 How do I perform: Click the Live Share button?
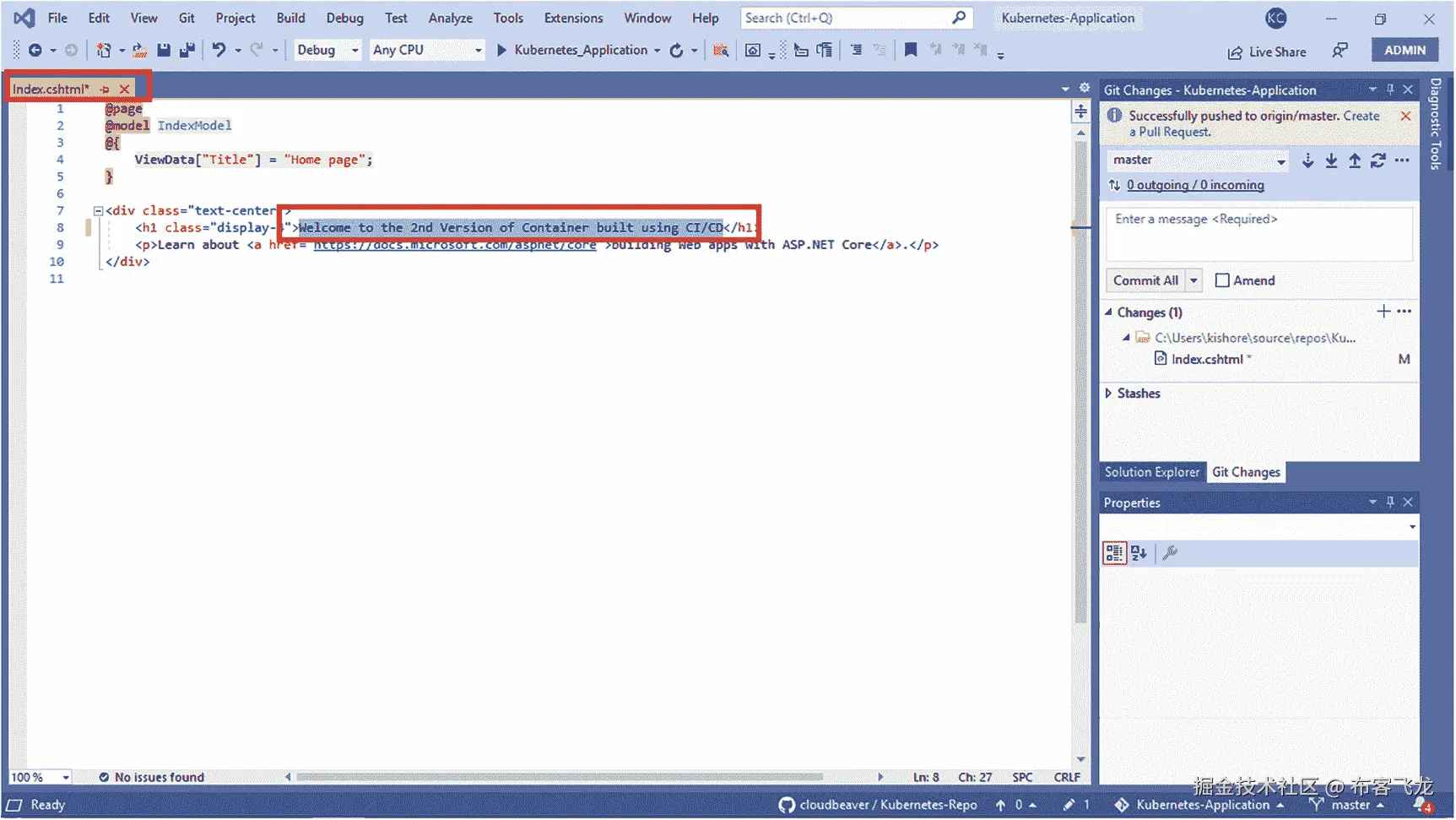point(1267,52)
